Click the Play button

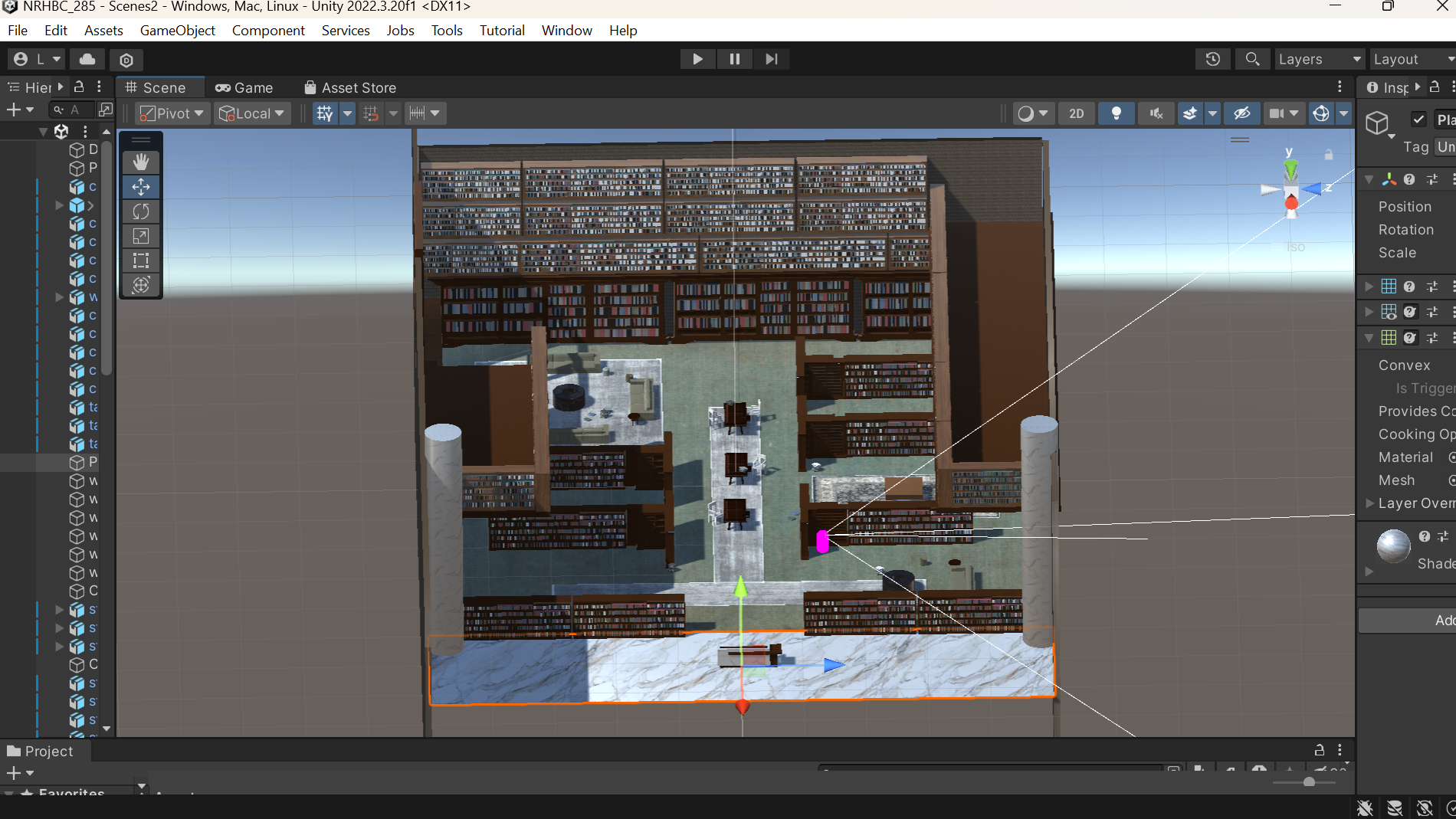pyautogui.click(x=697, y=59)
